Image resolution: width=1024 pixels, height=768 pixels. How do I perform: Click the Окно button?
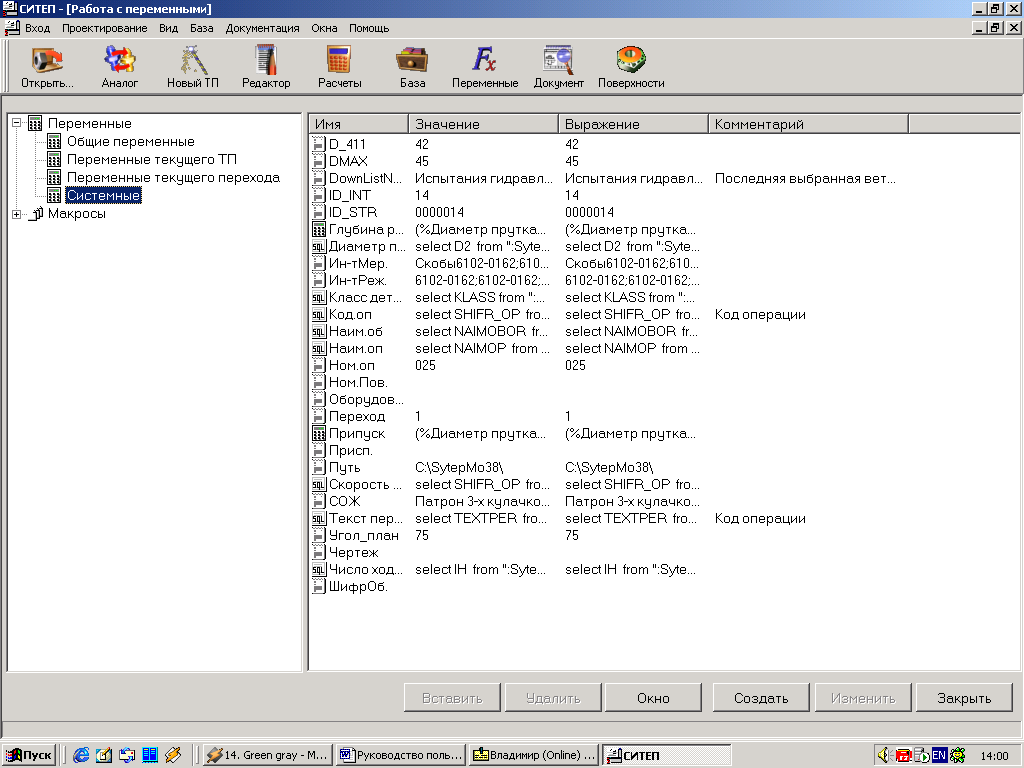pos(653,697)
